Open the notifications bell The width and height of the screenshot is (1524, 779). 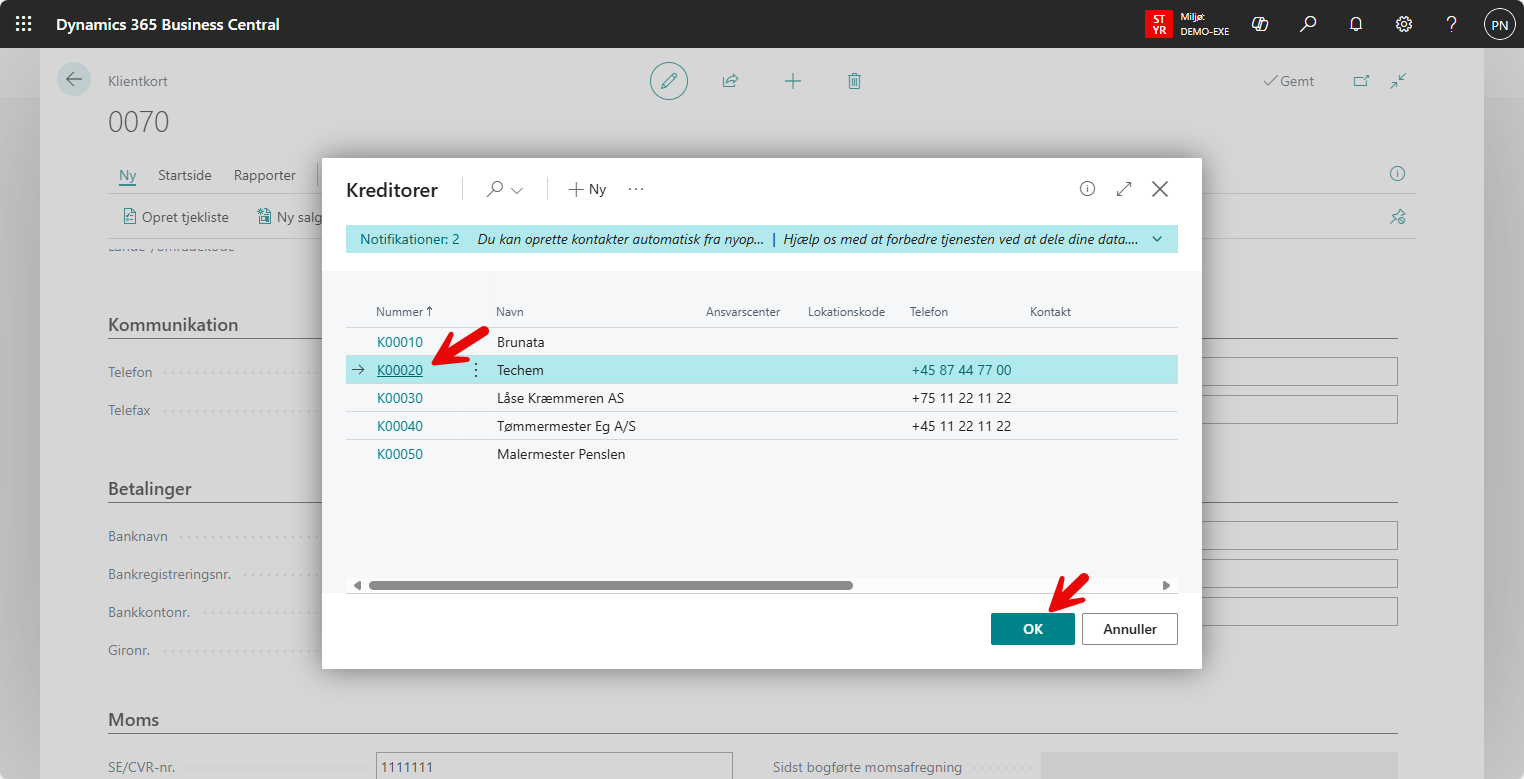1356,24
